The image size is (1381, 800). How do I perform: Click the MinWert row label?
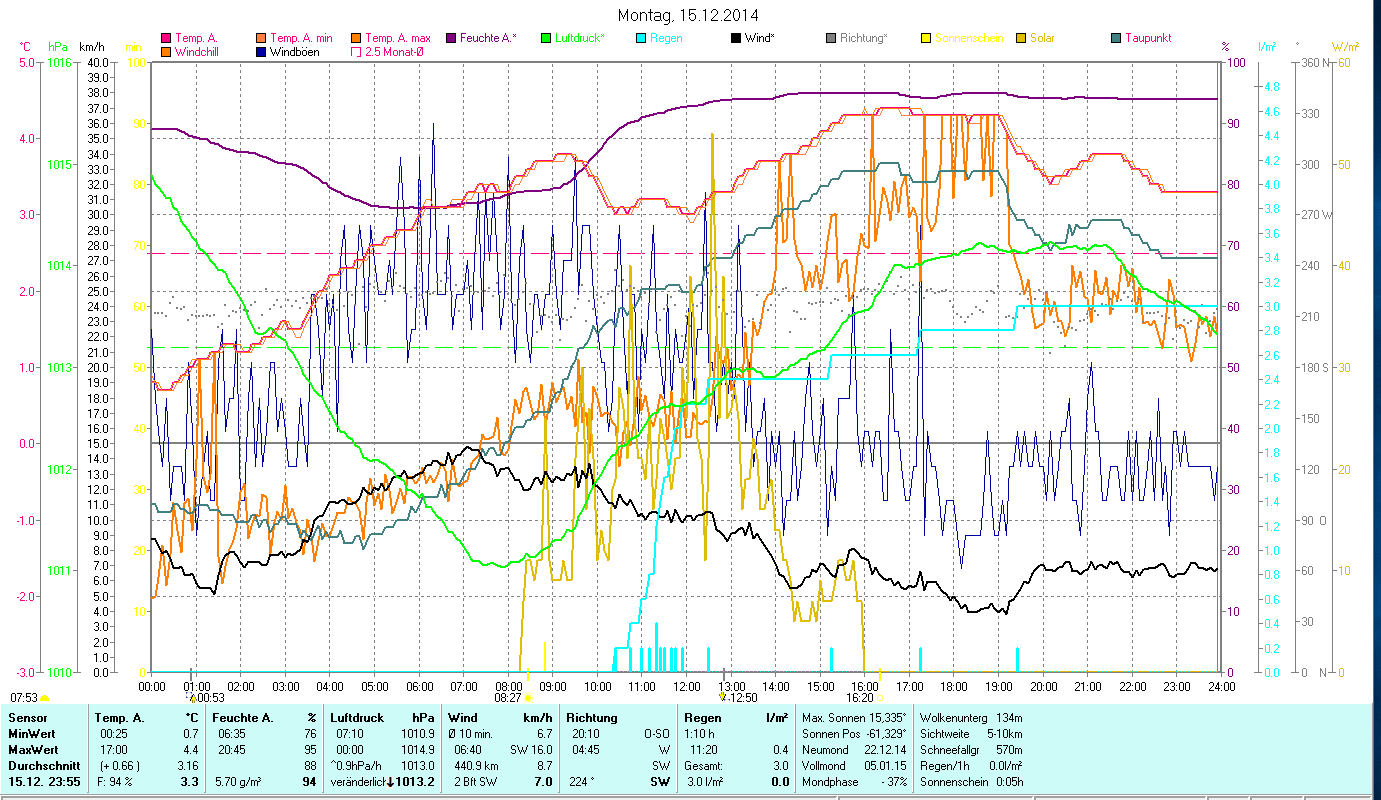[x=32, y=734]
